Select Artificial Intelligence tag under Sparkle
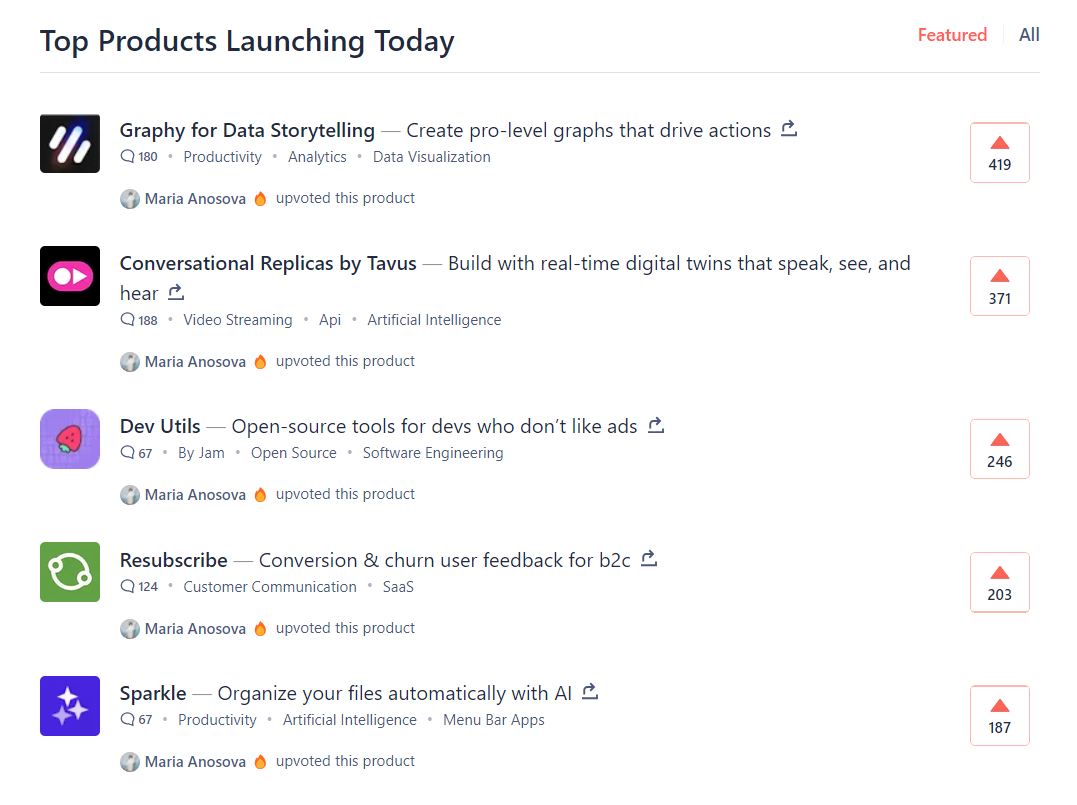The width and height of the screenshot is (1077, 805). click(x=350, y=720)
